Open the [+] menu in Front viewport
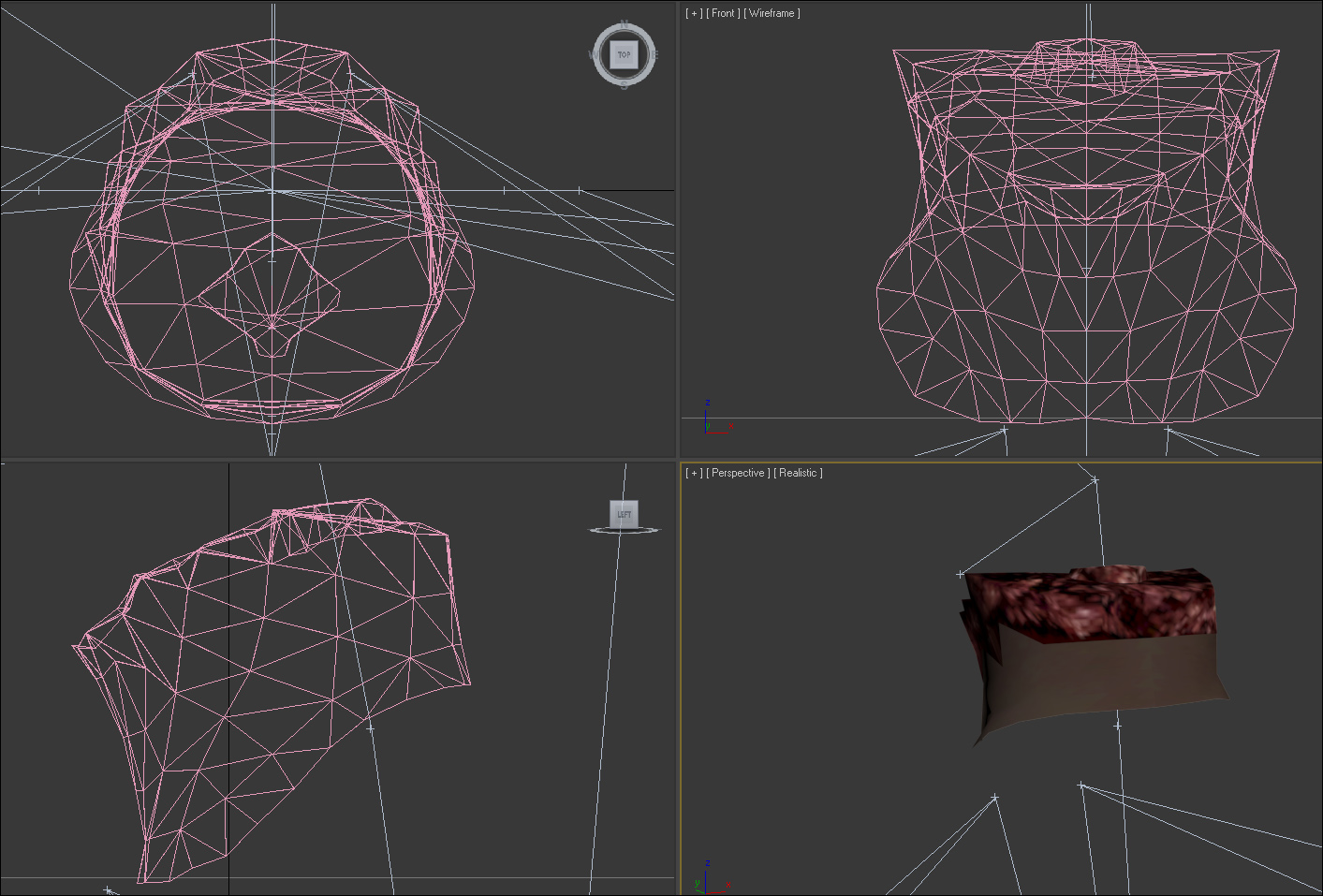 693,13
